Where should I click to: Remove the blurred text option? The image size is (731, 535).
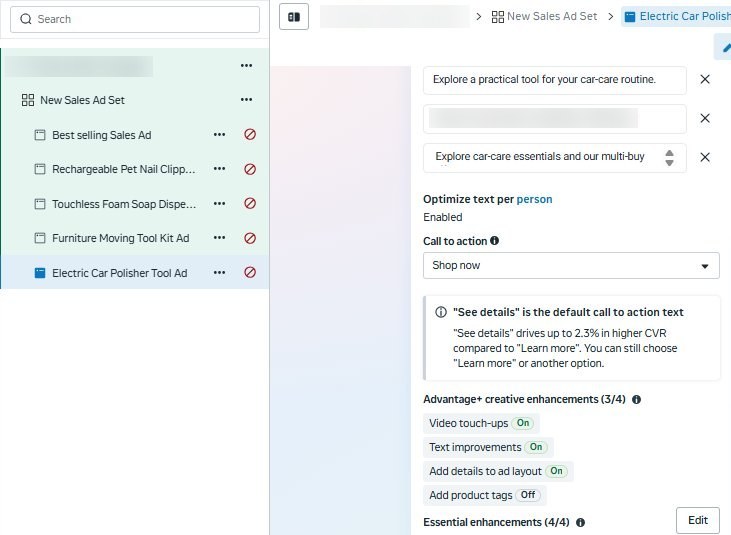click(x=705, y=118)
